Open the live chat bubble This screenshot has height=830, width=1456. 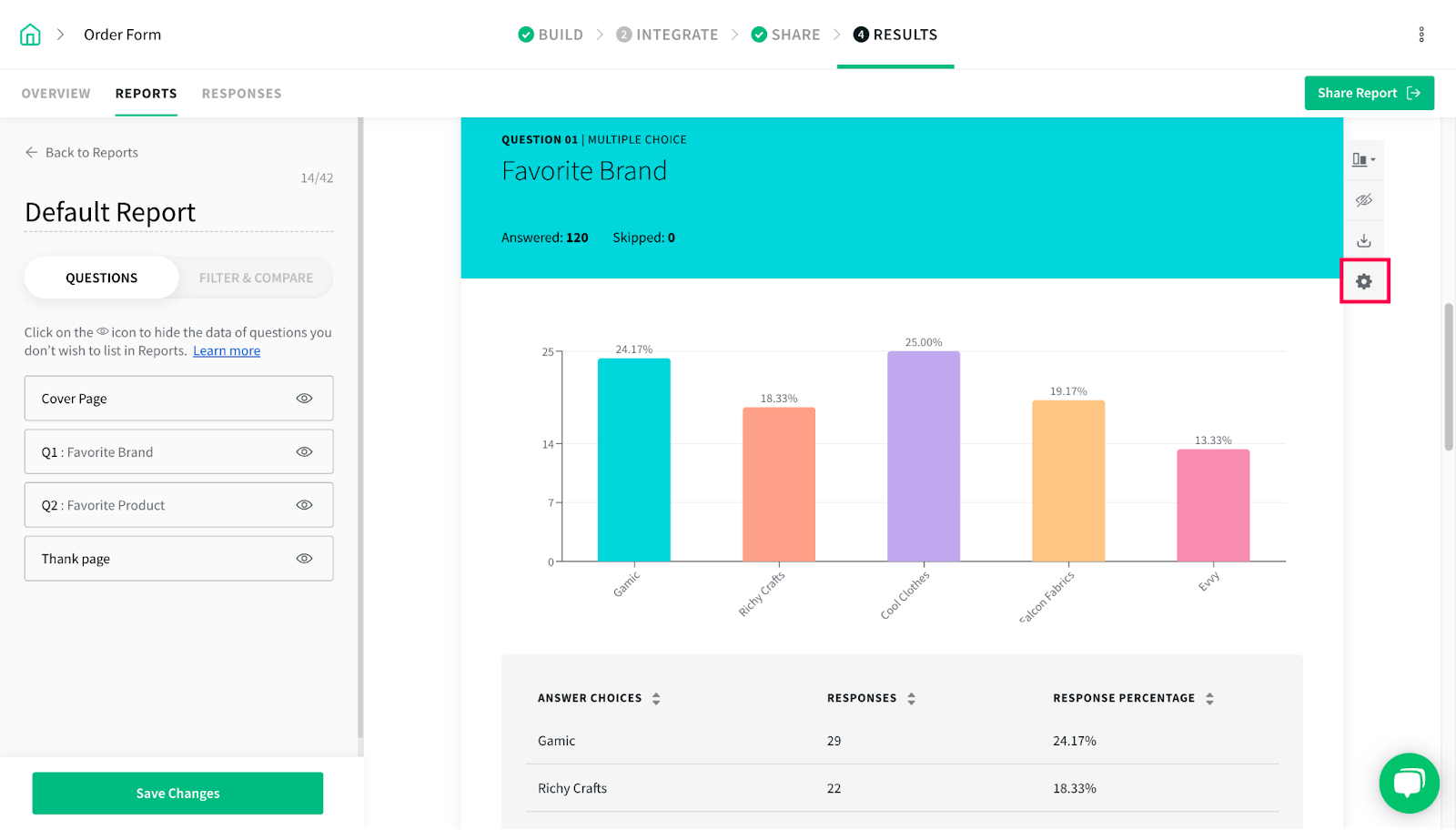coord(1409,783)
